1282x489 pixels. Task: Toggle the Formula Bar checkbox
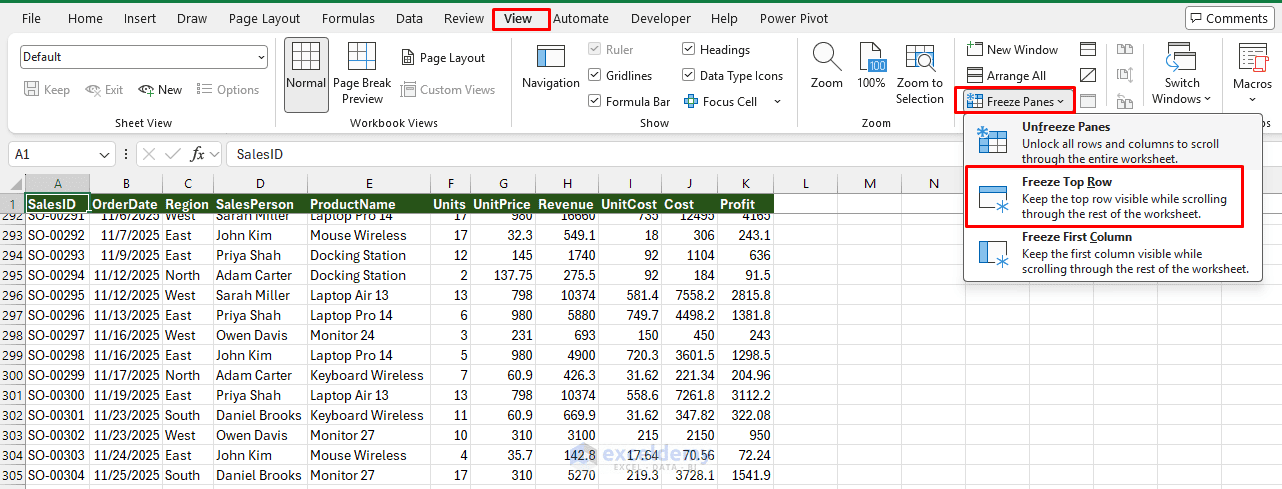pyautogui.click(x=595, y=102)
